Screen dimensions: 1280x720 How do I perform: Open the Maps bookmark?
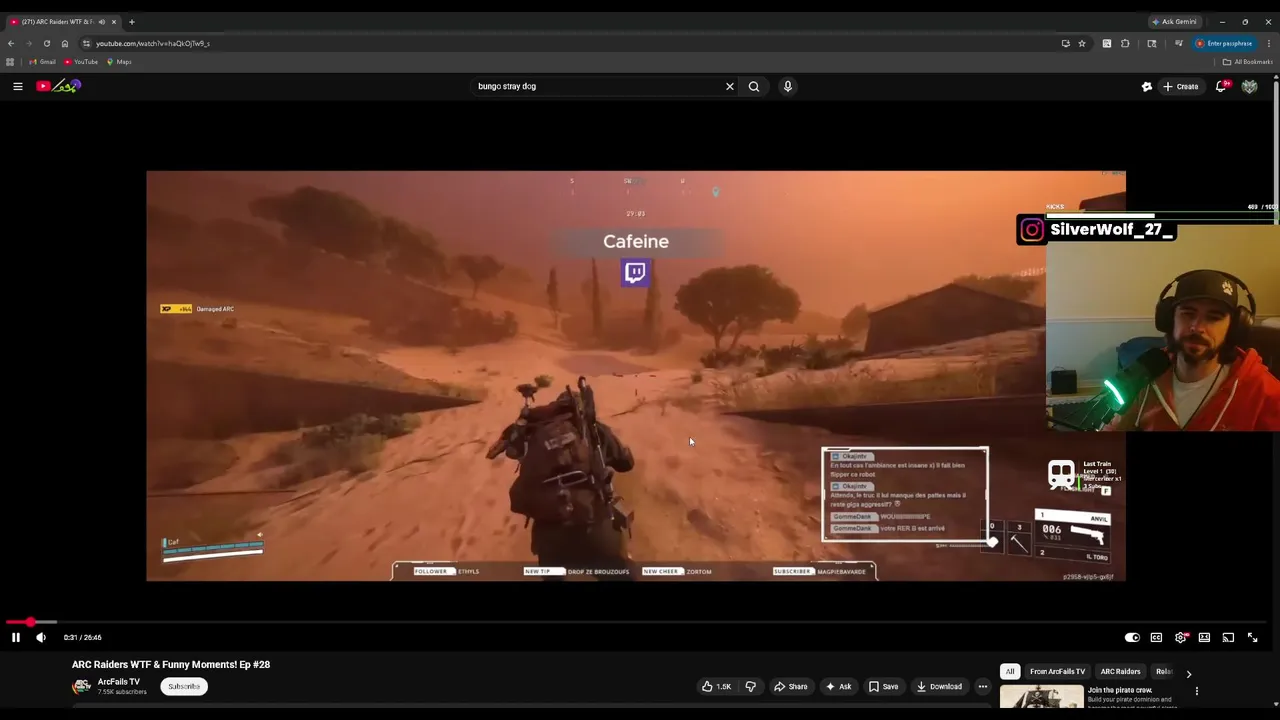pos(119,62)
